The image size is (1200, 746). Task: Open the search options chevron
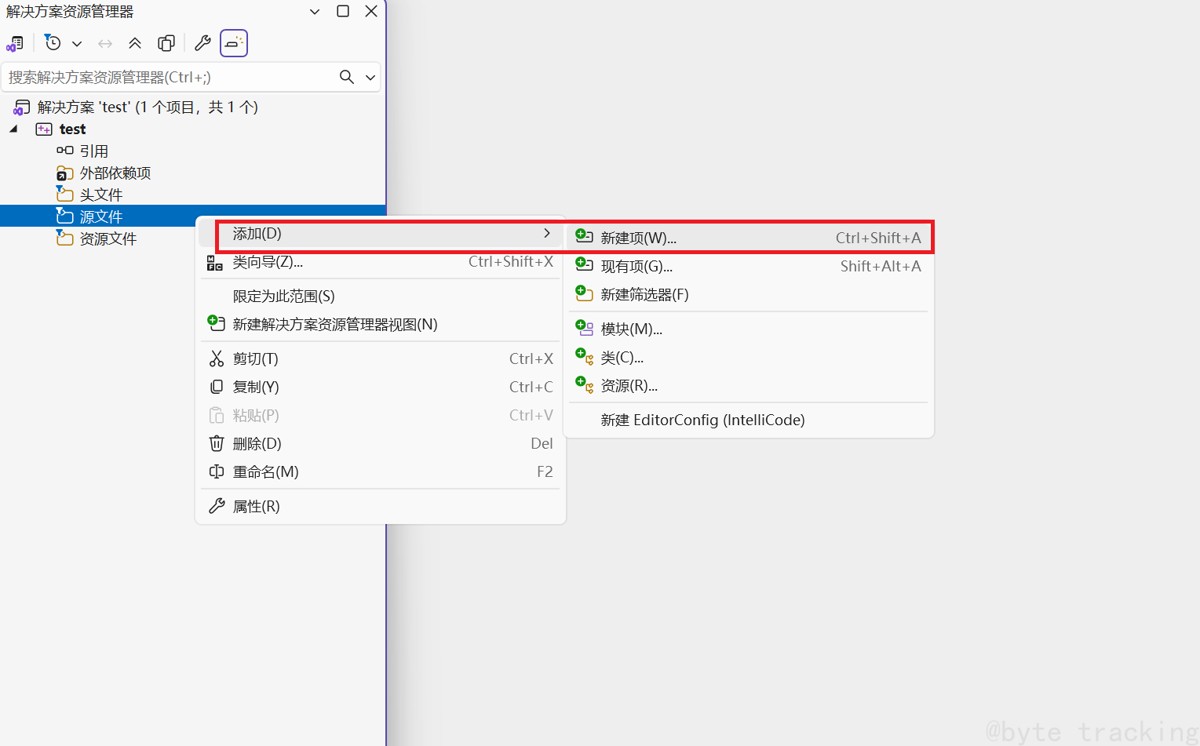tap(369, 77)
